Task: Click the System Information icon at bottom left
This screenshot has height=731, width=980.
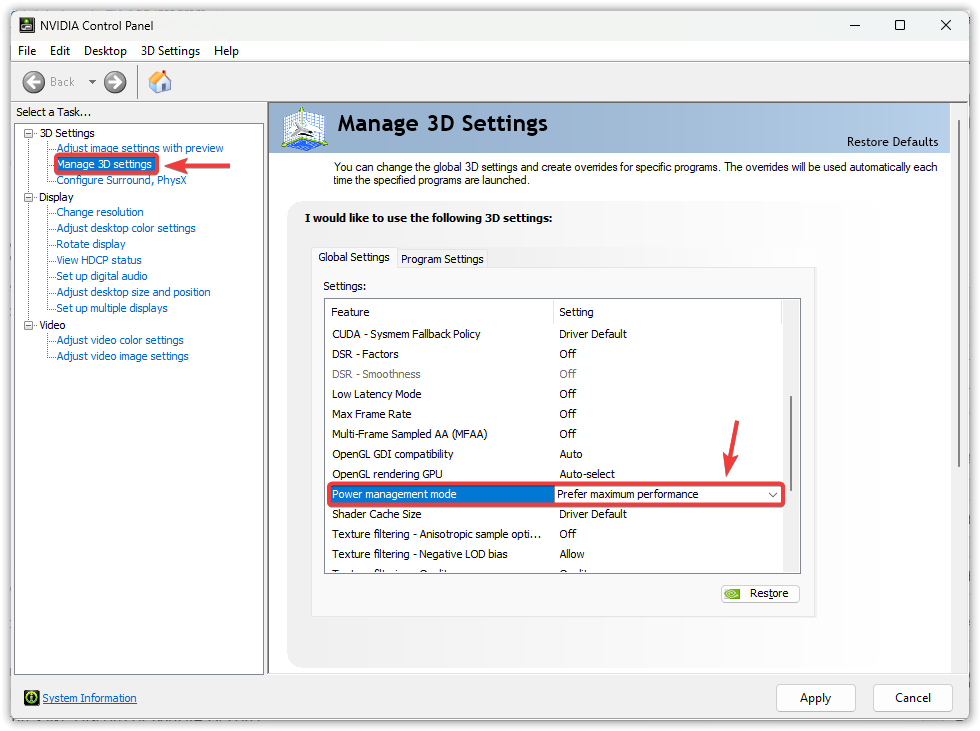Action: (32, 698)
